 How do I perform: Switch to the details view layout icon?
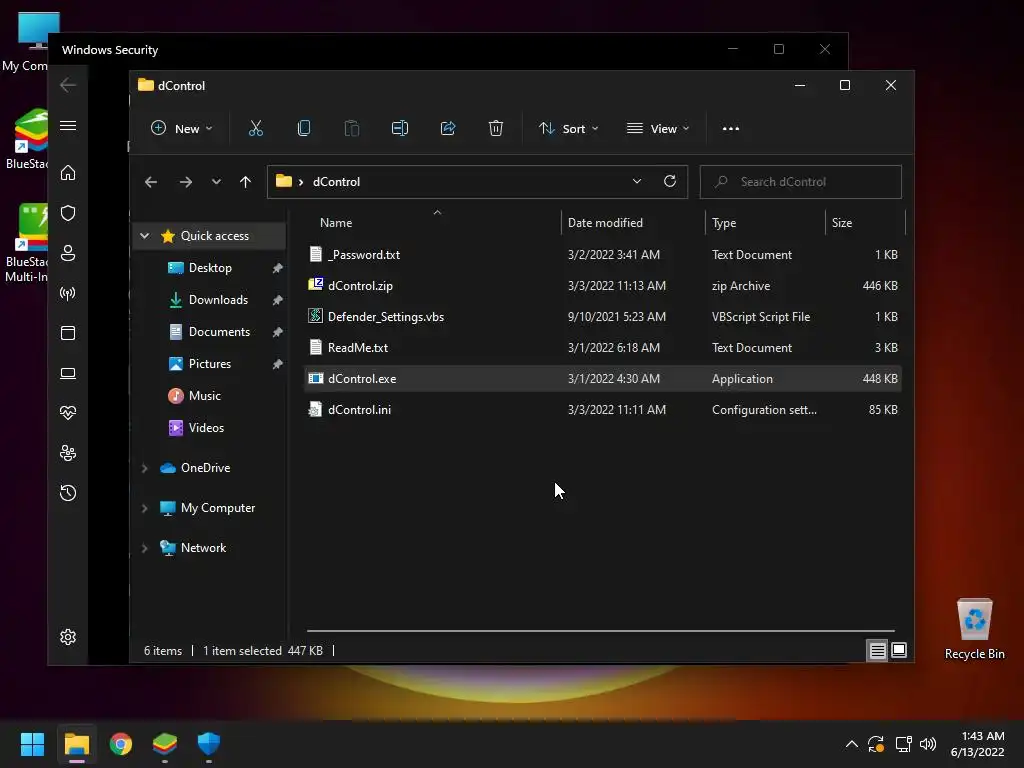click(877, 650)
